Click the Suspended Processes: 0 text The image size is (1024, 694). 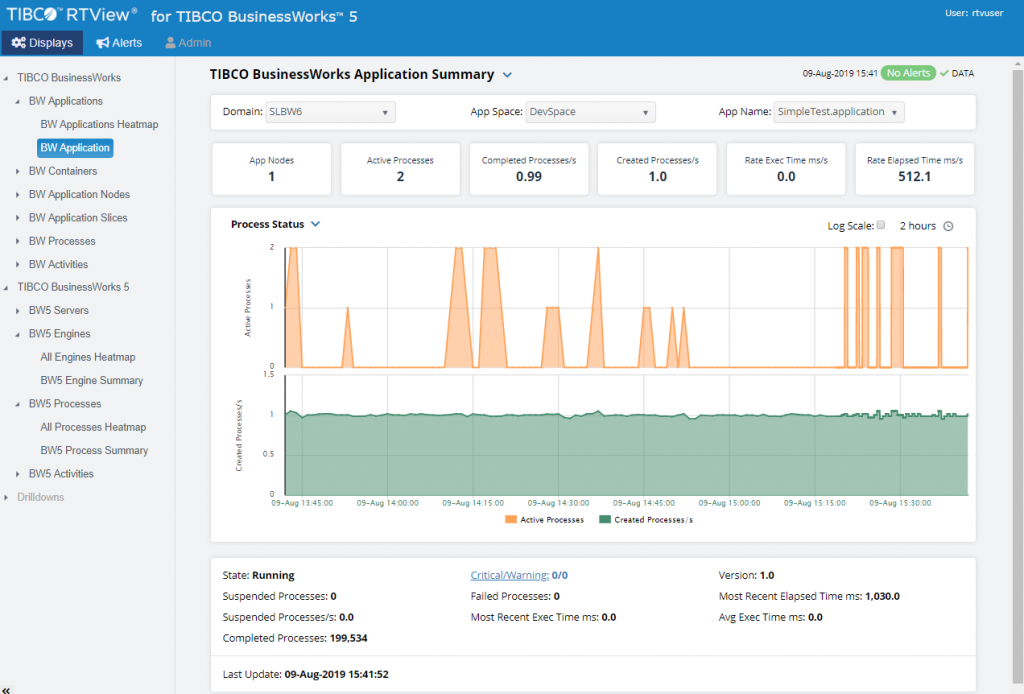(280, 596)
